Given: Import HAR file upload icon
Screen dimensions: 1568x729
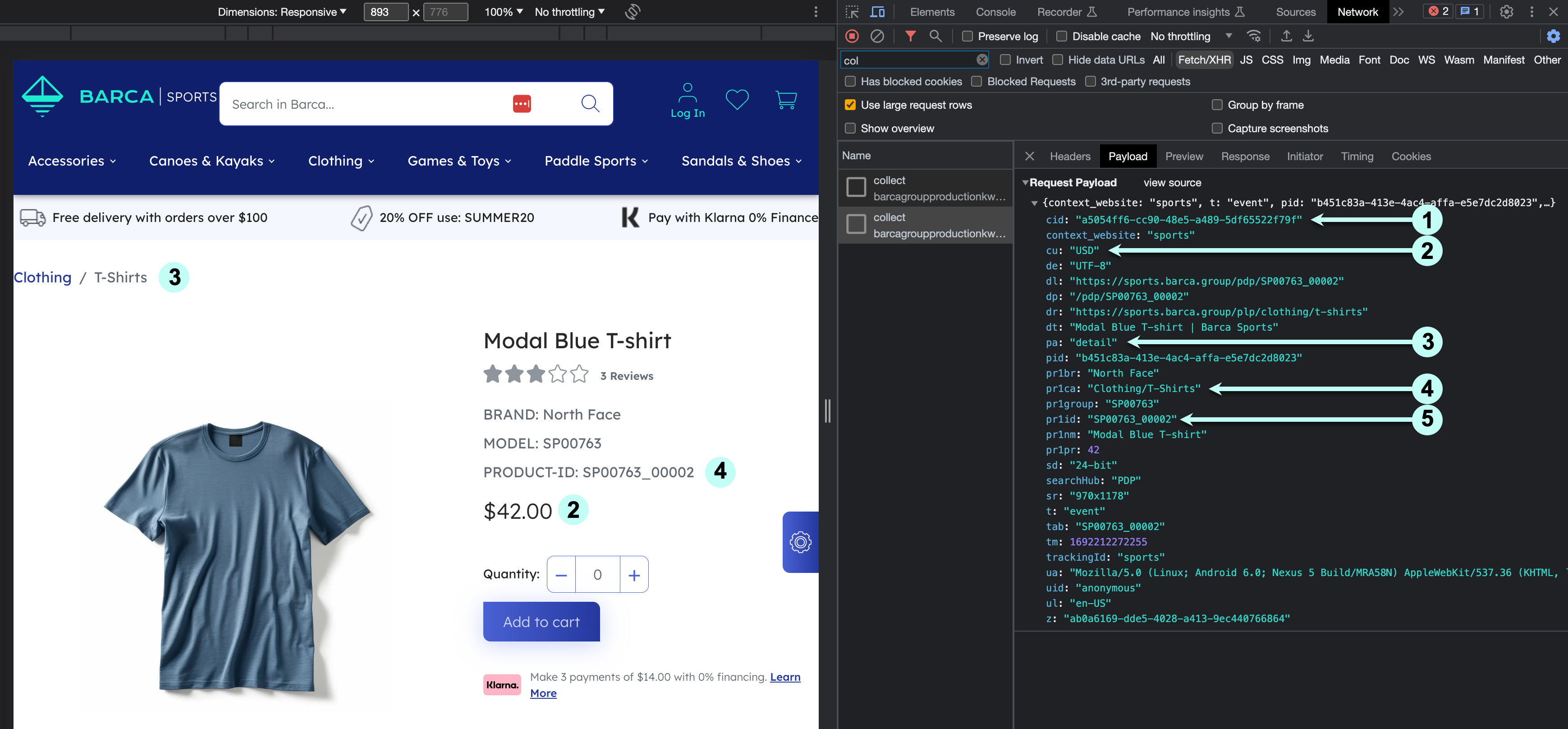Looking at the screenshot, I should click(1286, 36).
